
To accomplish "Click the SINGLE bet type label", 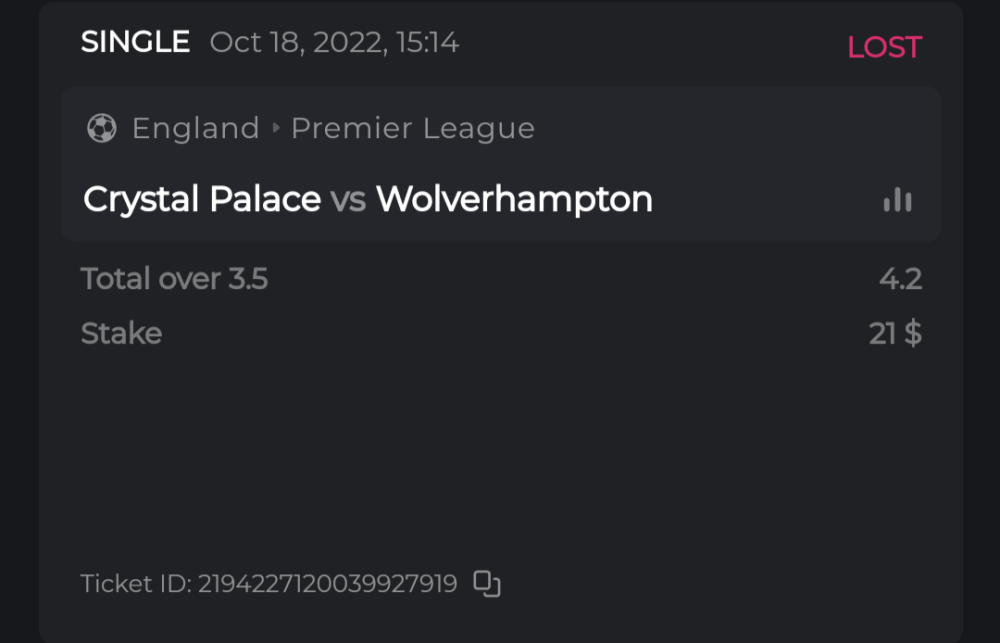I will coord(135,42).
